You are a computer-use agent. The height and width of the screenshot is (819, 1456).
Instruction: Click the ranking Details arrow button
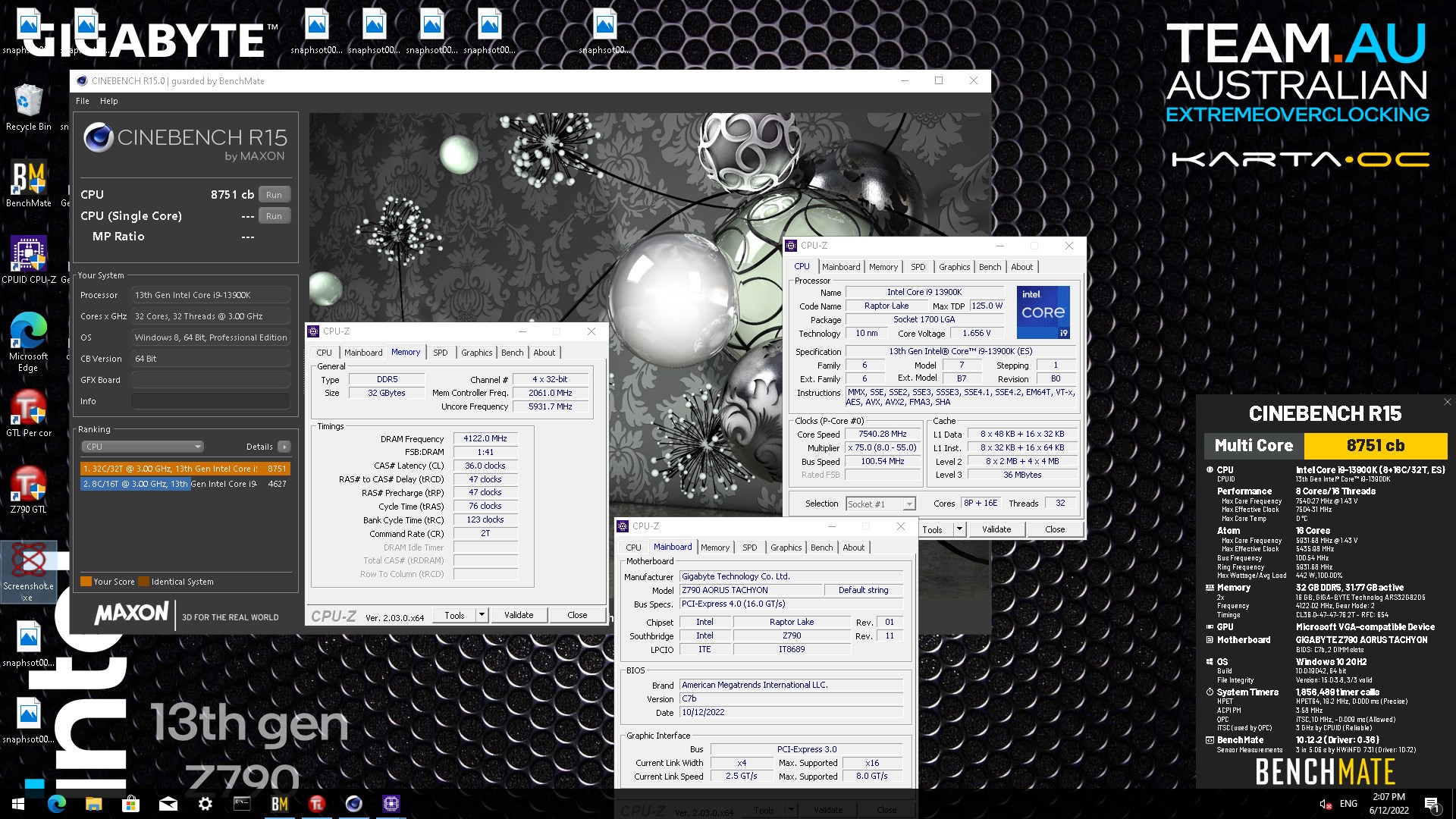coord(284,447)
